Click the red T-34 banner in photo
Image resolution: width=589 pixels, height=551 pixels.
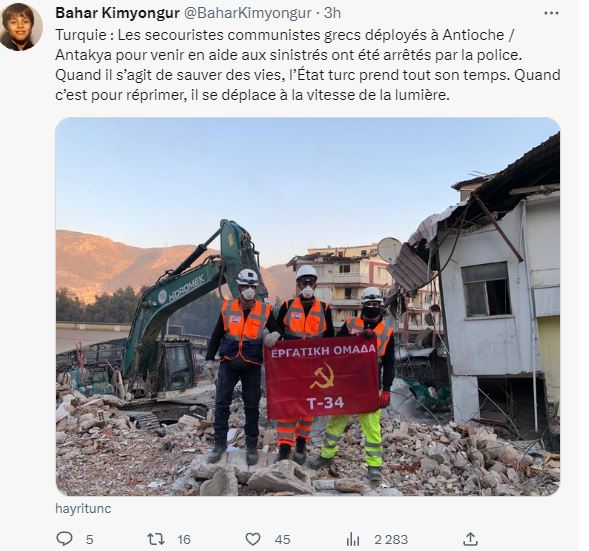(x=322, y=381)
